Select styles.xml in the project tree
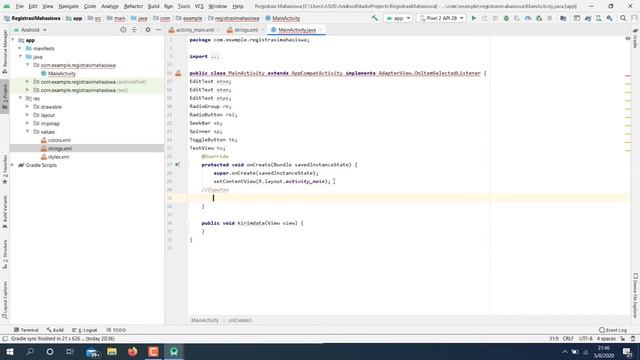This screenshot has width=640, height=360. (x=58, y=157)
